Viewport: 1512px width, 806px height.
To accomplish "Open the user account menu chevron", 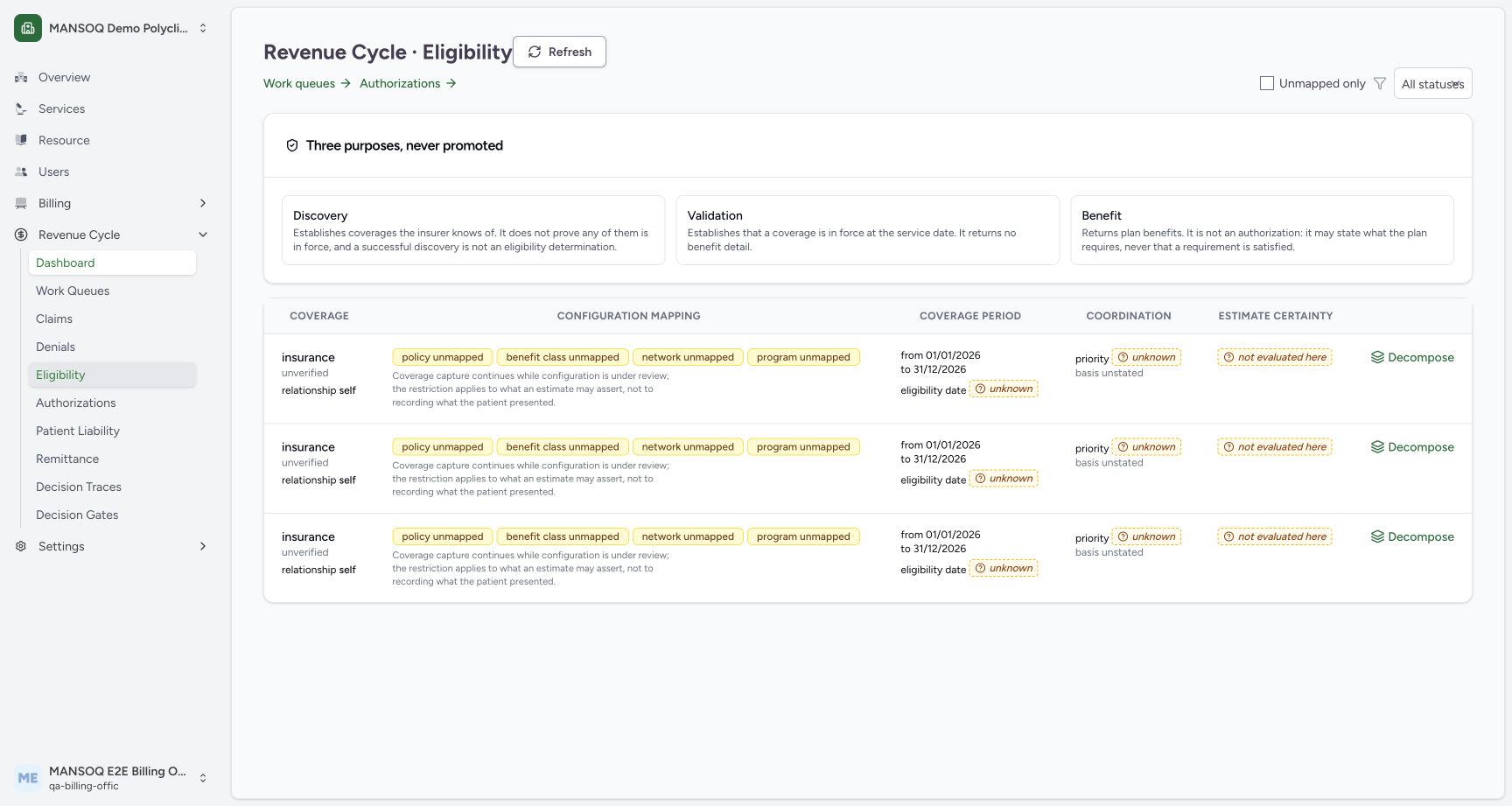I will 203,778.
